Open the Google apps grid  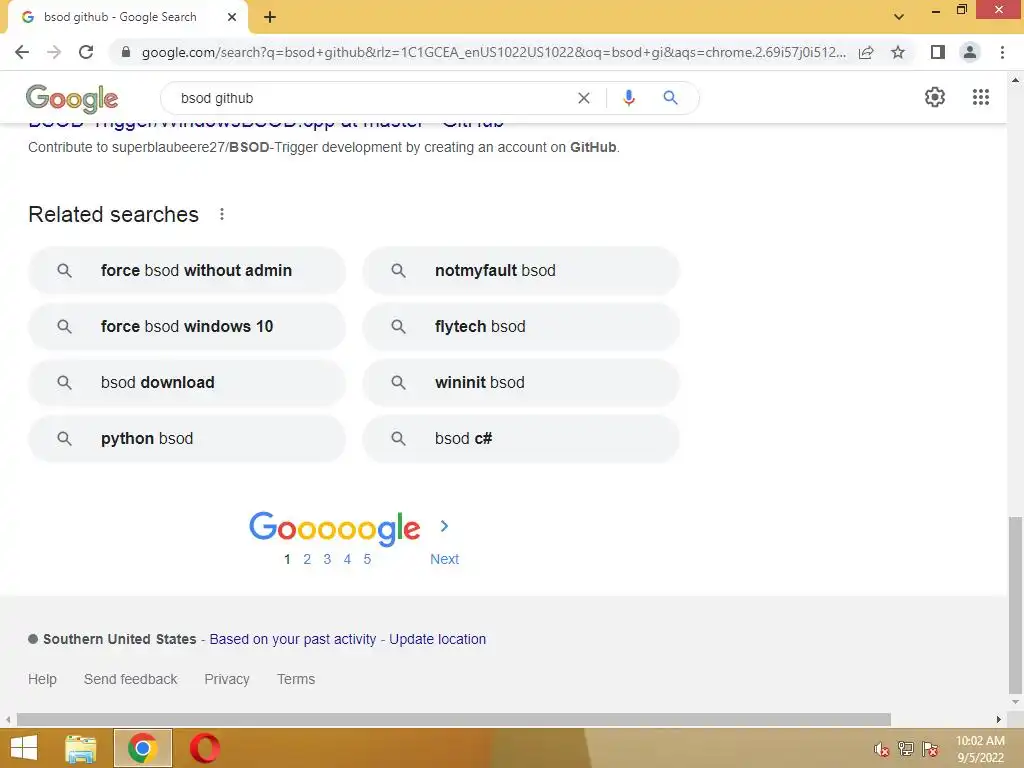[980, 97]
